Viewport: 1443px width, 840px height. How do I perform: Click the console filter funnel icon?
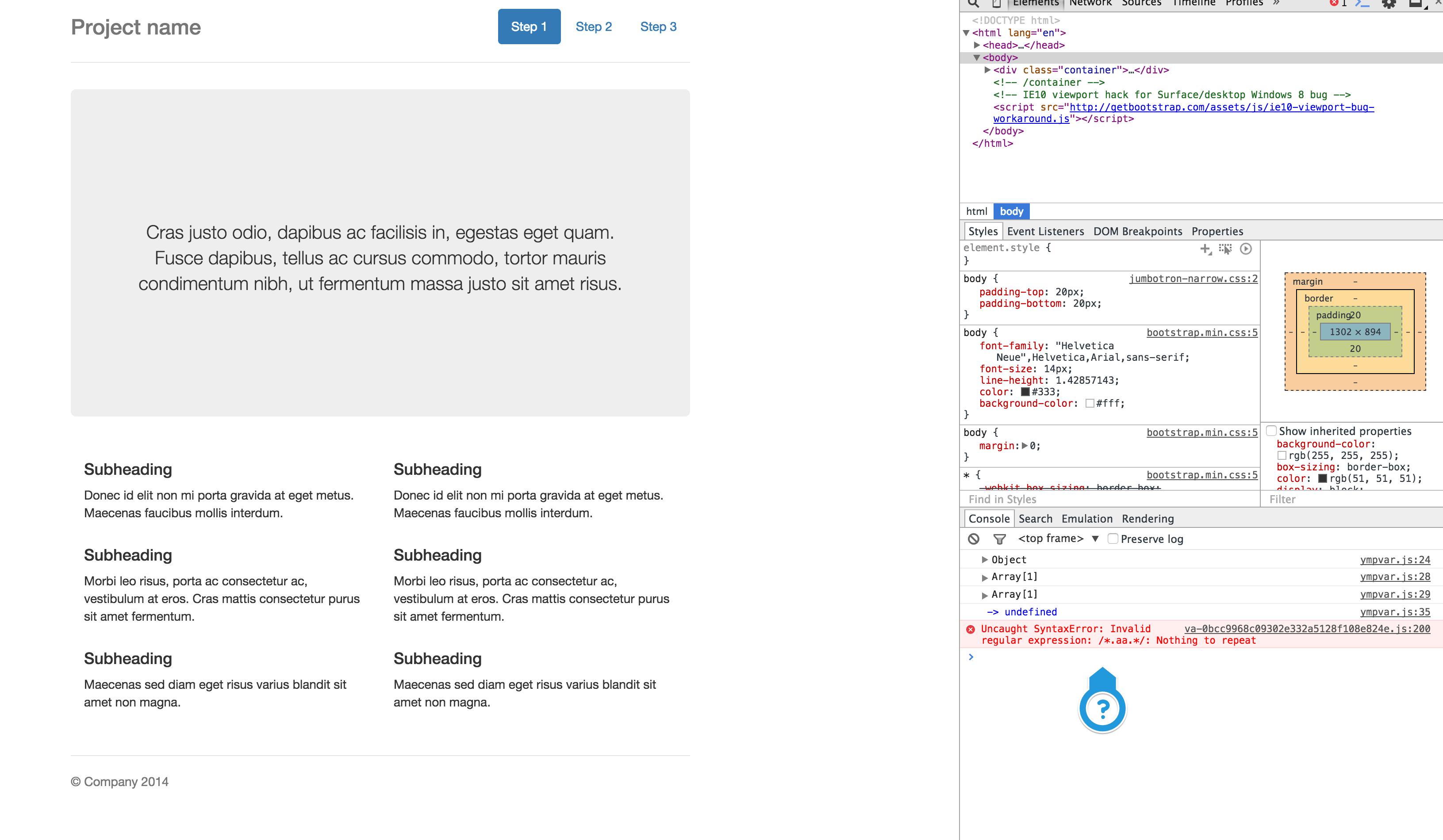coord(999,538)
